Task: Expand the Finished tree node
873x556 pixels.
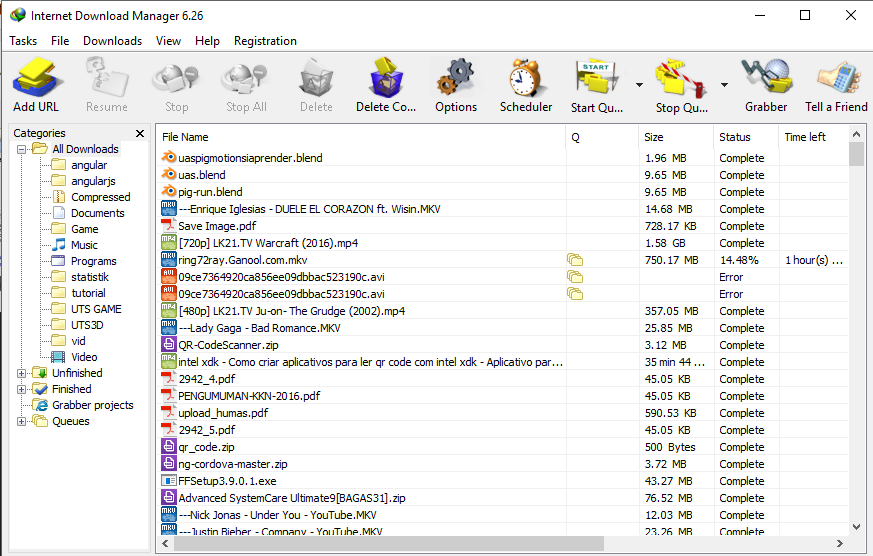Action: pyautogui.click(x=21, y=390)
